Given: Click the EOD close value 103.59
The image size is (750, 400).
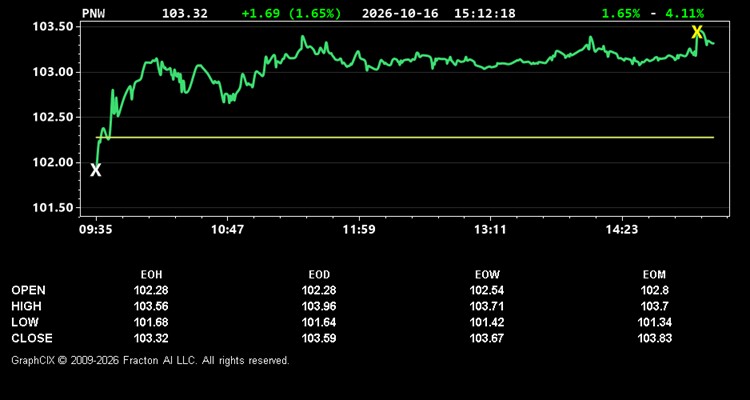Looking at the screenshot, I should click(319, 338).
